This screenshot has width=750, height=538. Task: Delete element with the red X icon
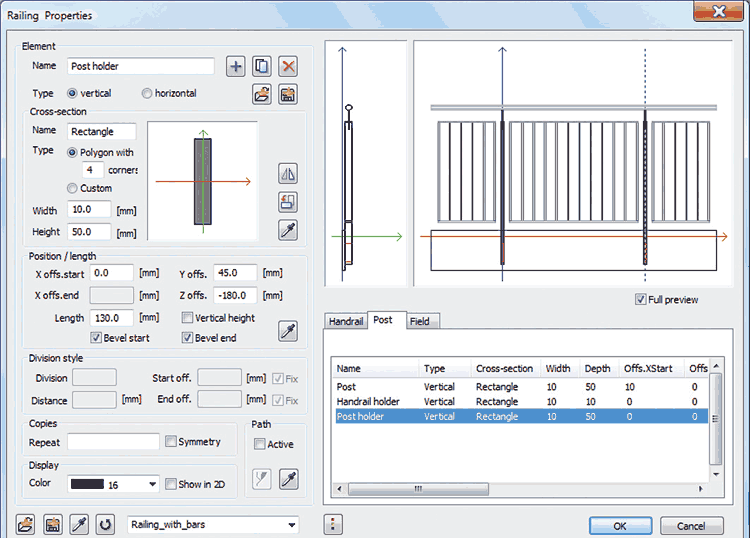(x=288, y=67)
